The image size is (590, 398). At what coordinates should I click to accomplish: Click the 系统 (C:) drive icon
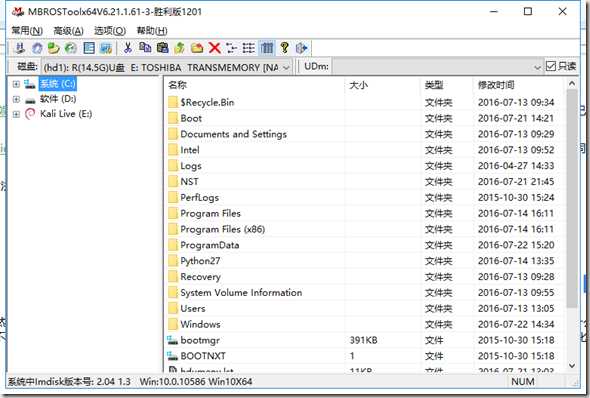tap(30, 84)
